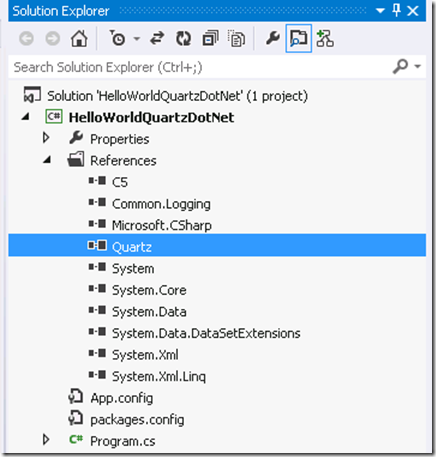The height and width of the screenshot is (457, 436).
Task: Select the Solution 'HelloWorldQuartzDotNet' node
Action: pos(177,96)
